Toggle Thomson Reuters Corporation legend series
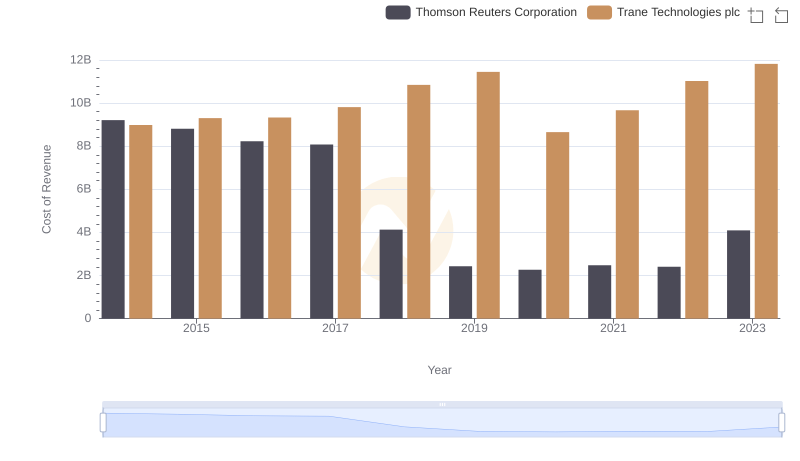 click(481, 12)
